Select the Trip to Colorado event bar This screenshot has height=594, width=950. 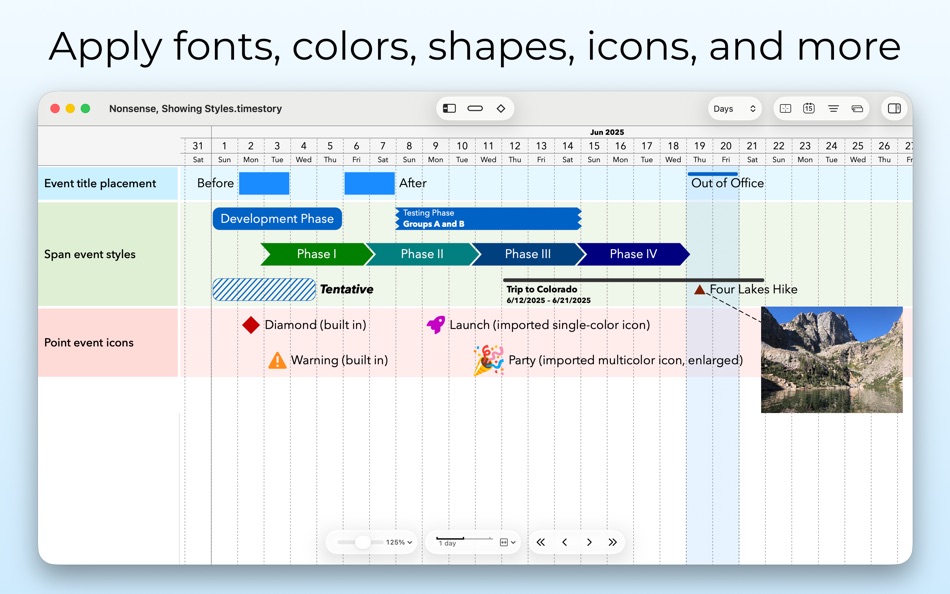(x=634, y=280)
